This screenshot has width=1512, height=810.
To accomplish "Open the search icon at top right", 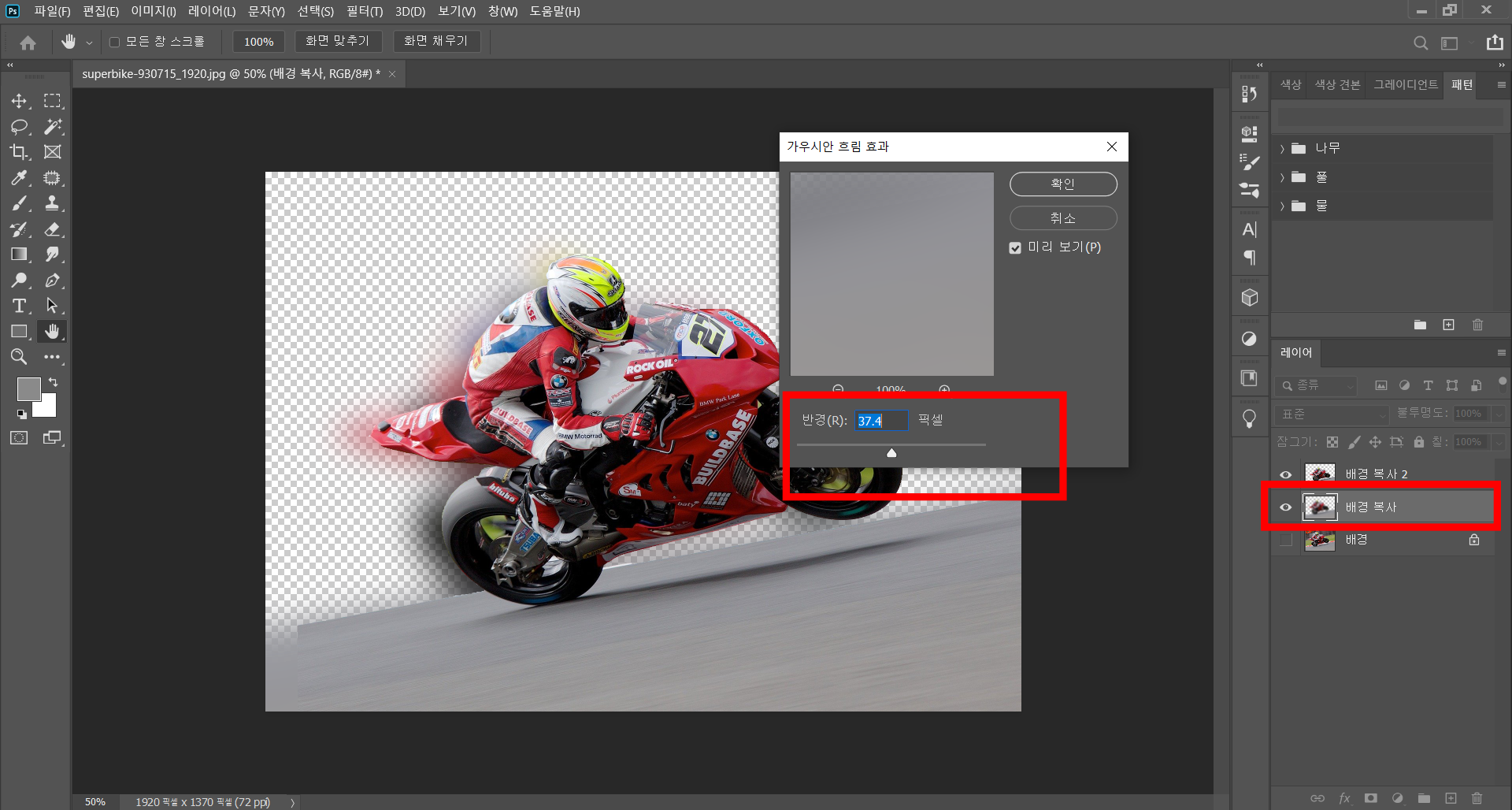I will coord(1421,43).
